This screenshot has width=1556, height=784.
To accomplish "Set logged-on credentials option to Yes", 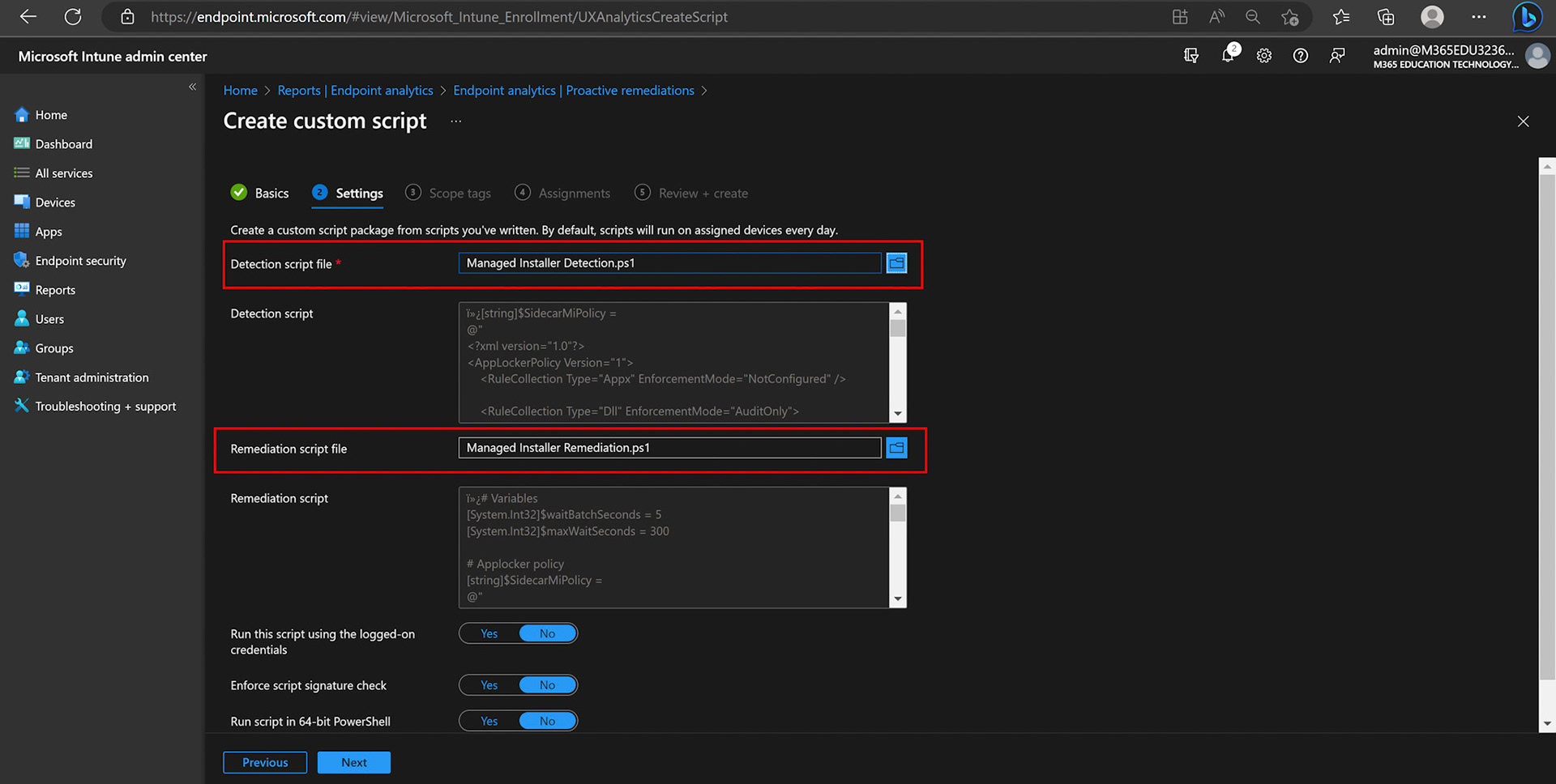I will click(489, 633).
